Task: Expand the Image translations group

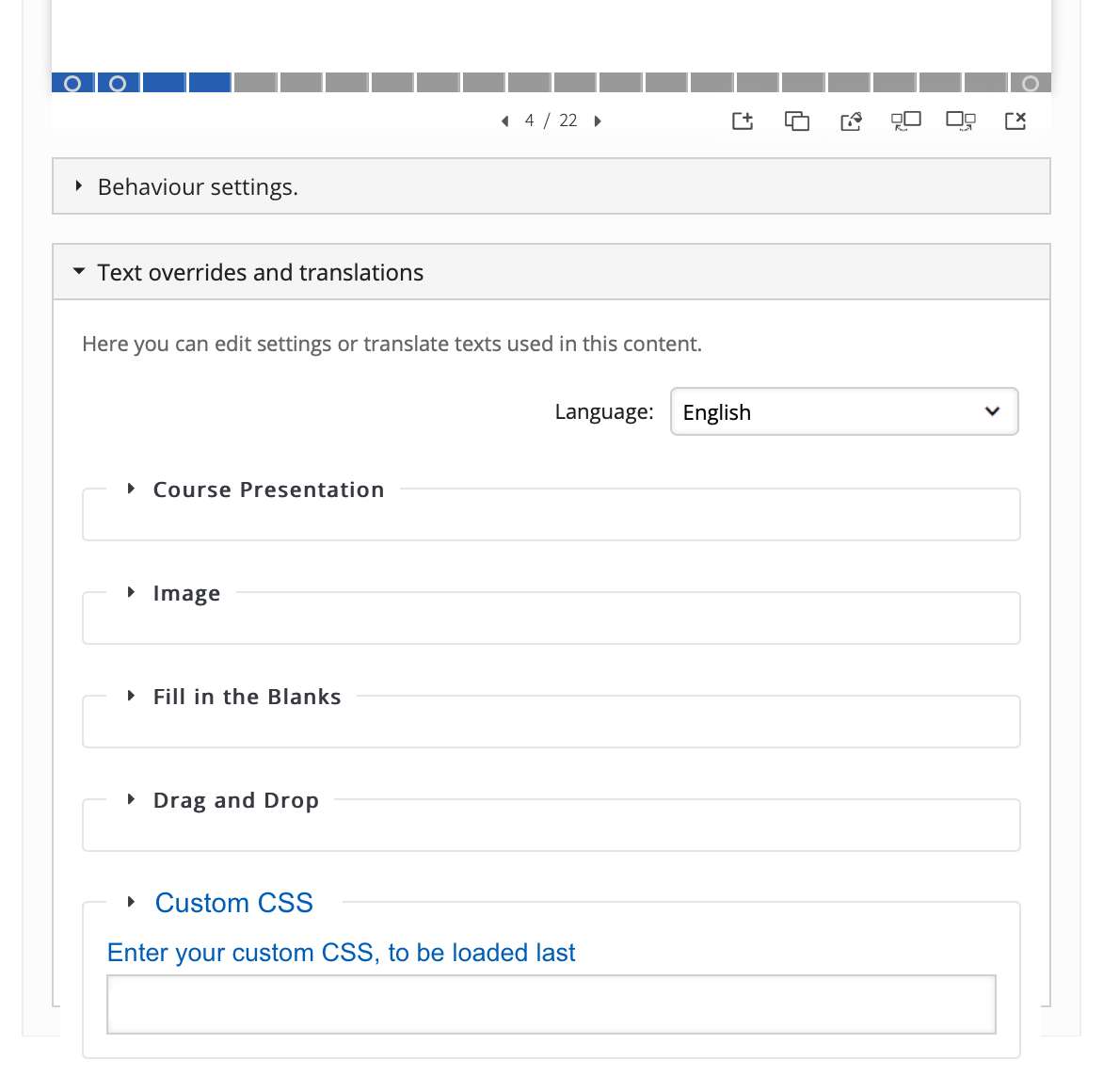Action: pyautogui.click(x=186, y=593)
